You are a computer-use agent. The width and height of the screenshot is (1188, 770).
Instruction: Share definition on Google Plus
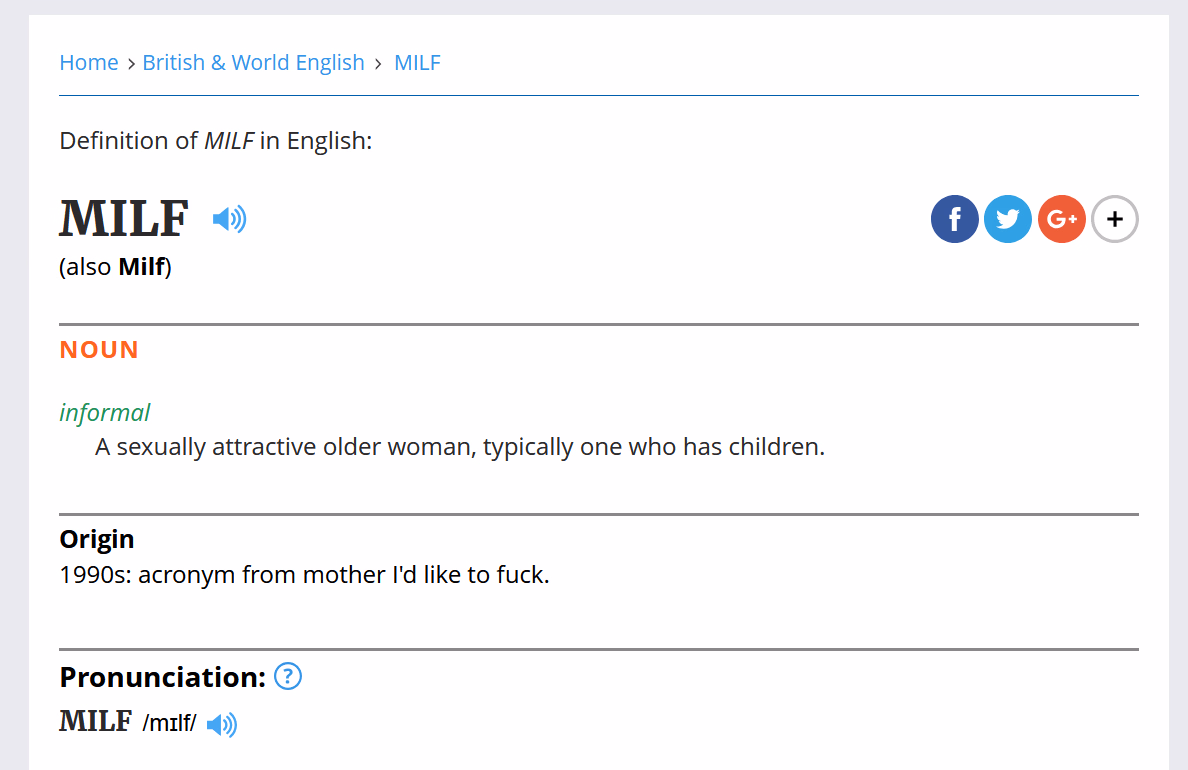1061,219
